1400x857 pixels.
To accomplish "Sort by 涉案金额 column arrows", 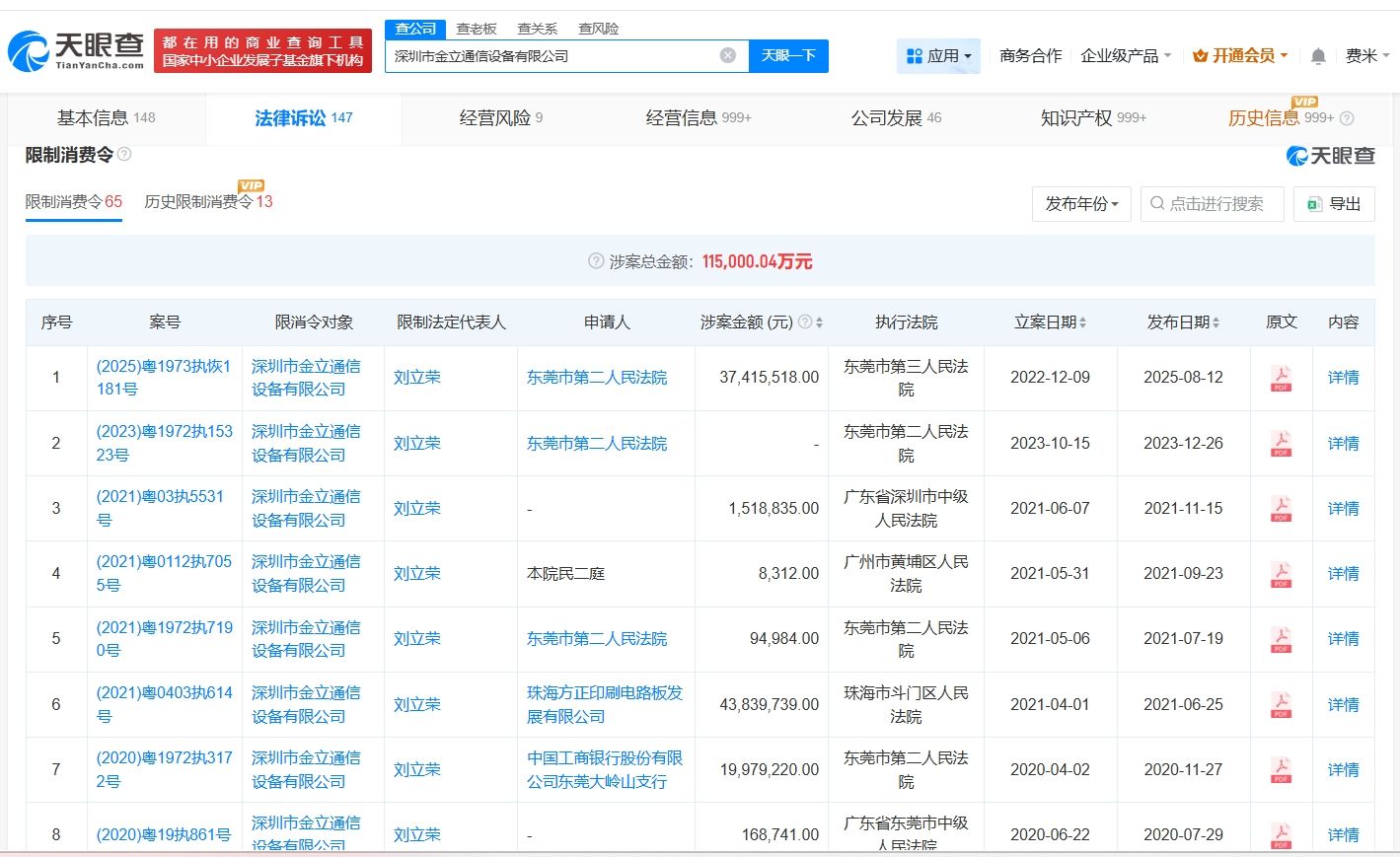I will tap(819, 322).
